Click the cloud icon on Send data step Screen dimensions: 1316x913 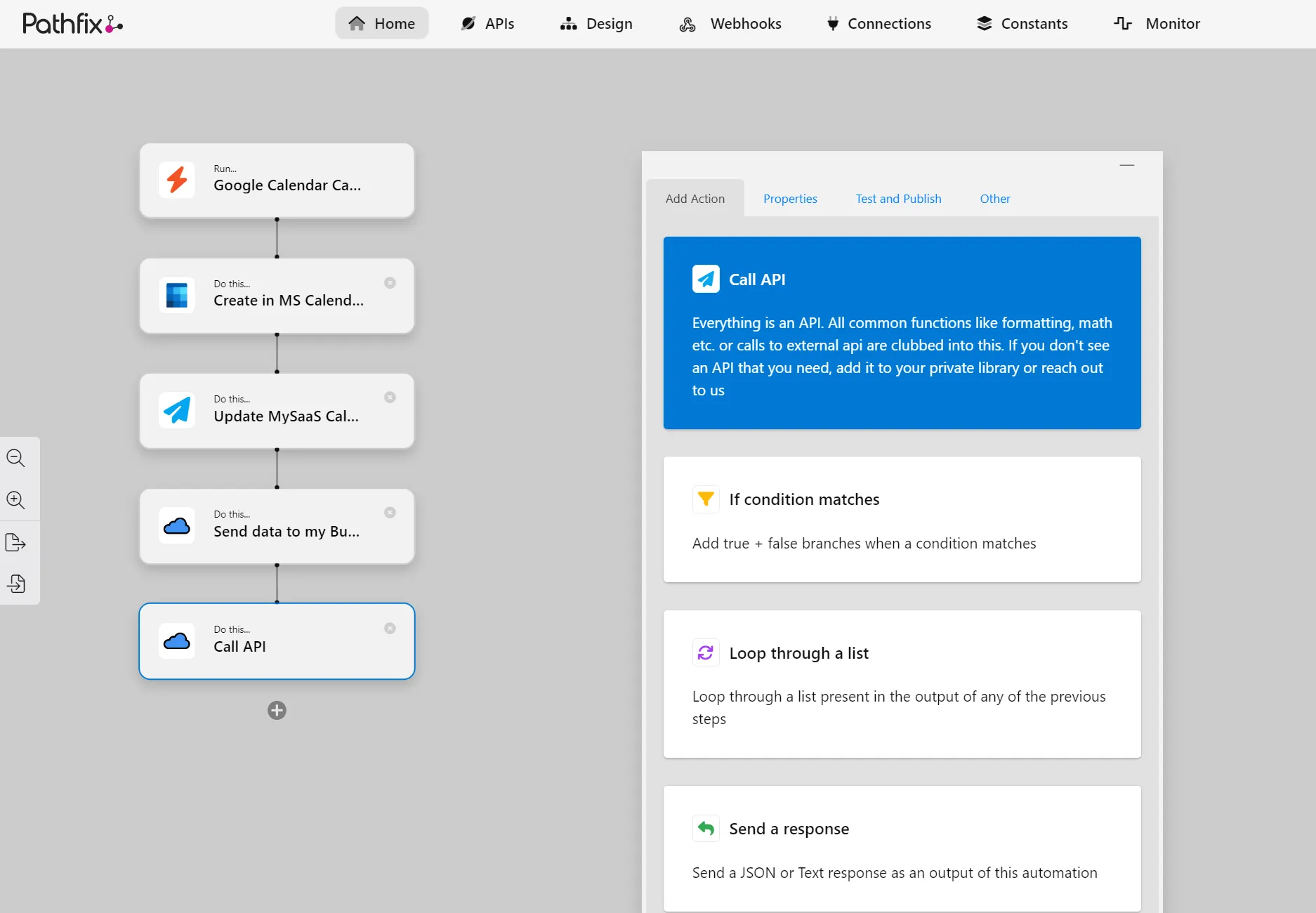[x=177, y=525]
